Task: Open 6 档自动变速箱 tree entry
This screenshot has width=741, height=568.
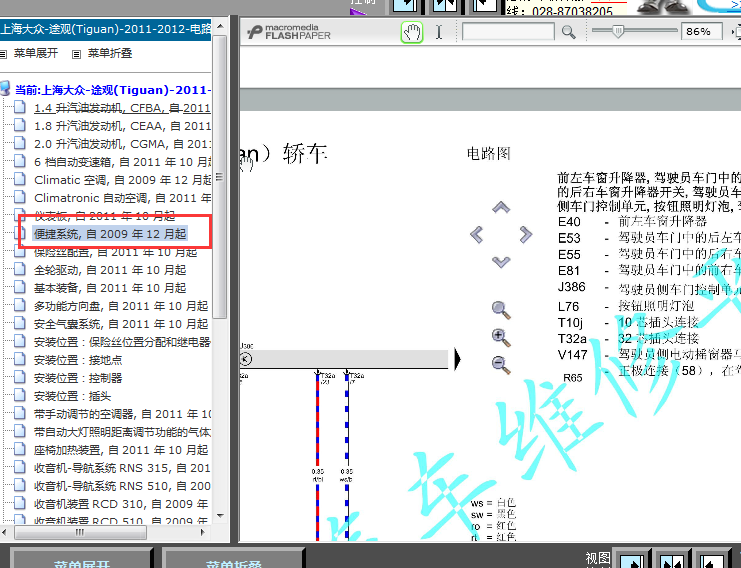Action: [x=122, y=162]
